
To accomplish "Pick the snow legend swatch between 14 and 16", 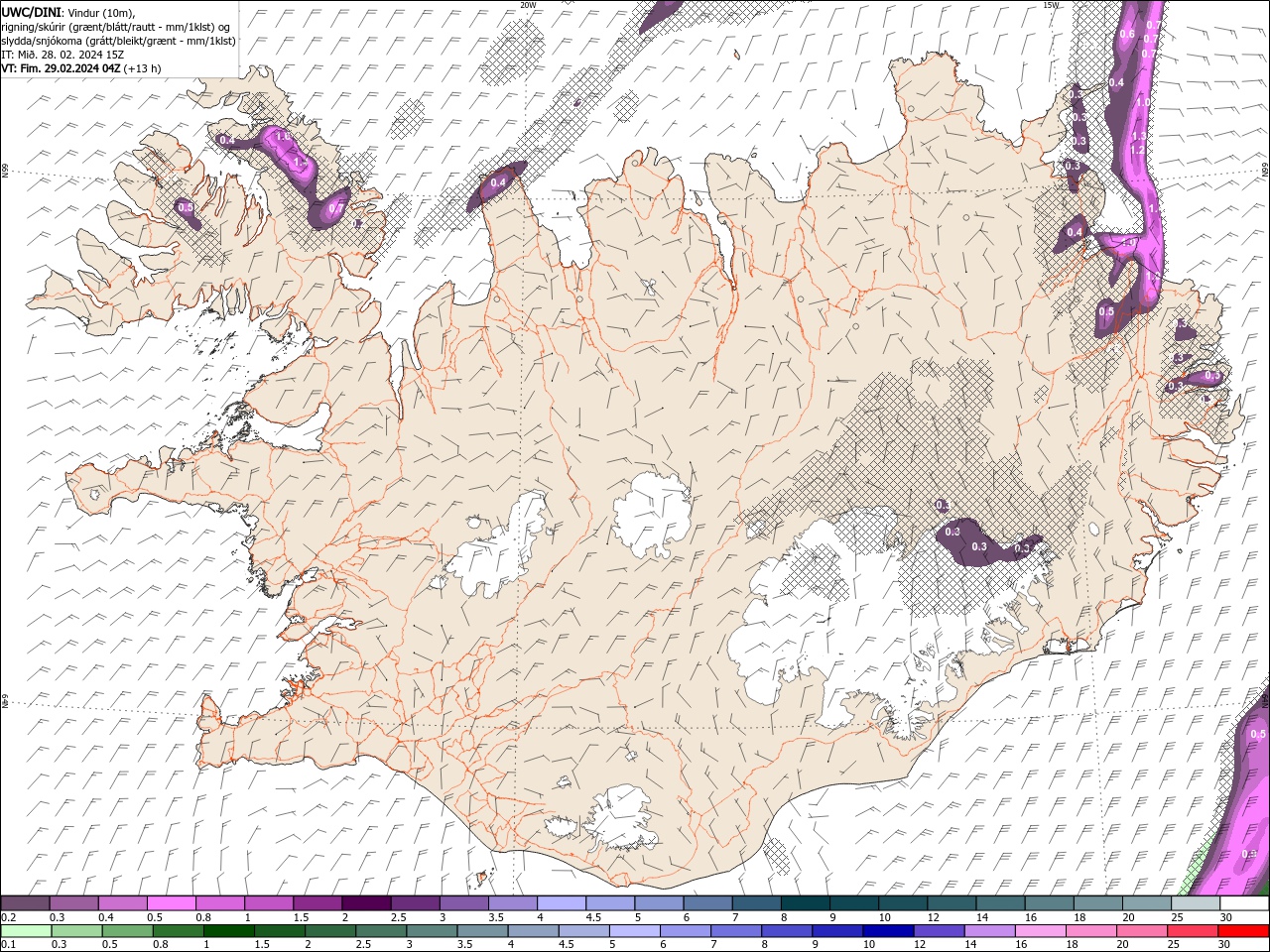I will click(1001, 903).
